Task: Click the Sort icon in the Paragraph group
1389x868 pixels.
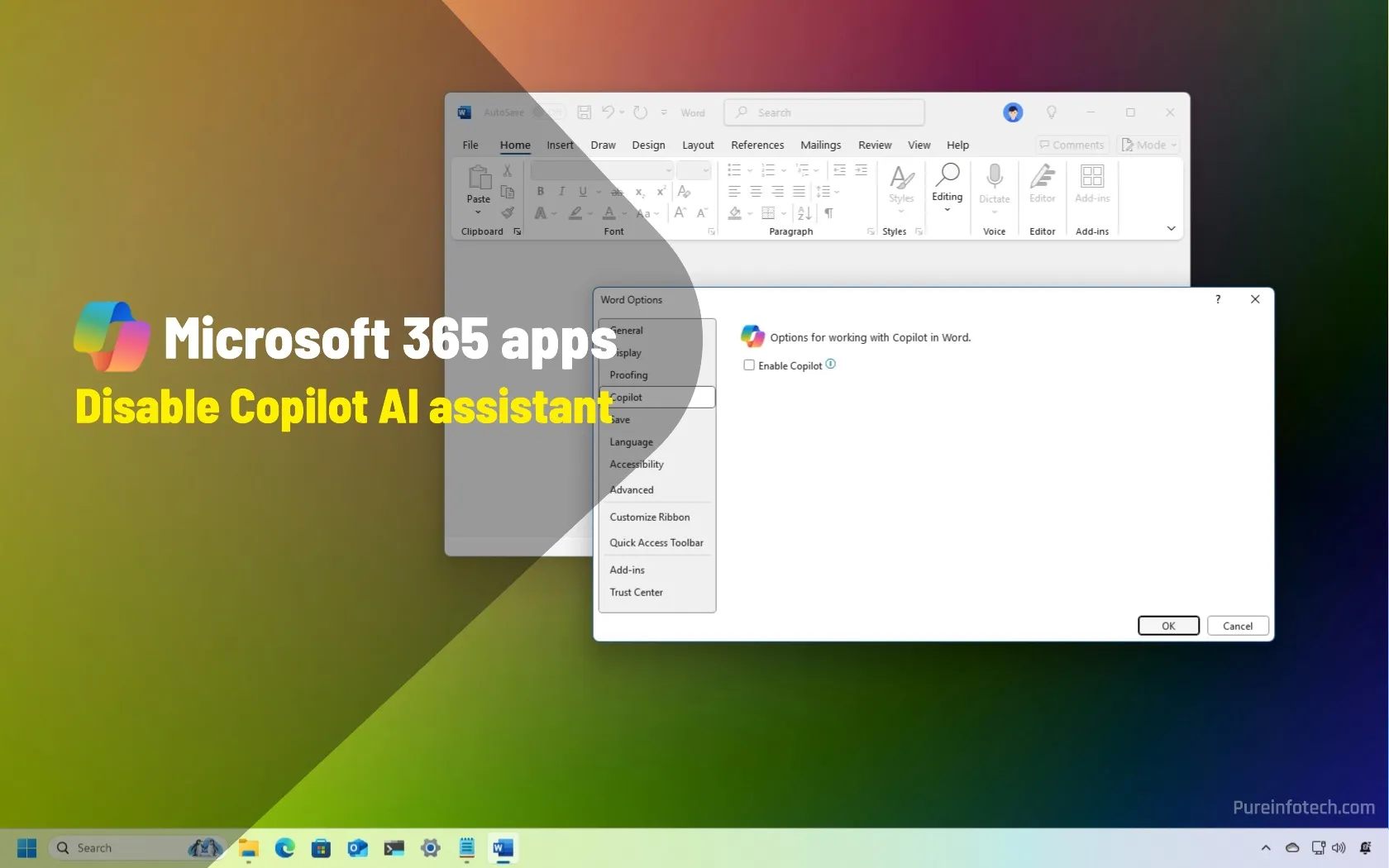Action: coord(803,213)
